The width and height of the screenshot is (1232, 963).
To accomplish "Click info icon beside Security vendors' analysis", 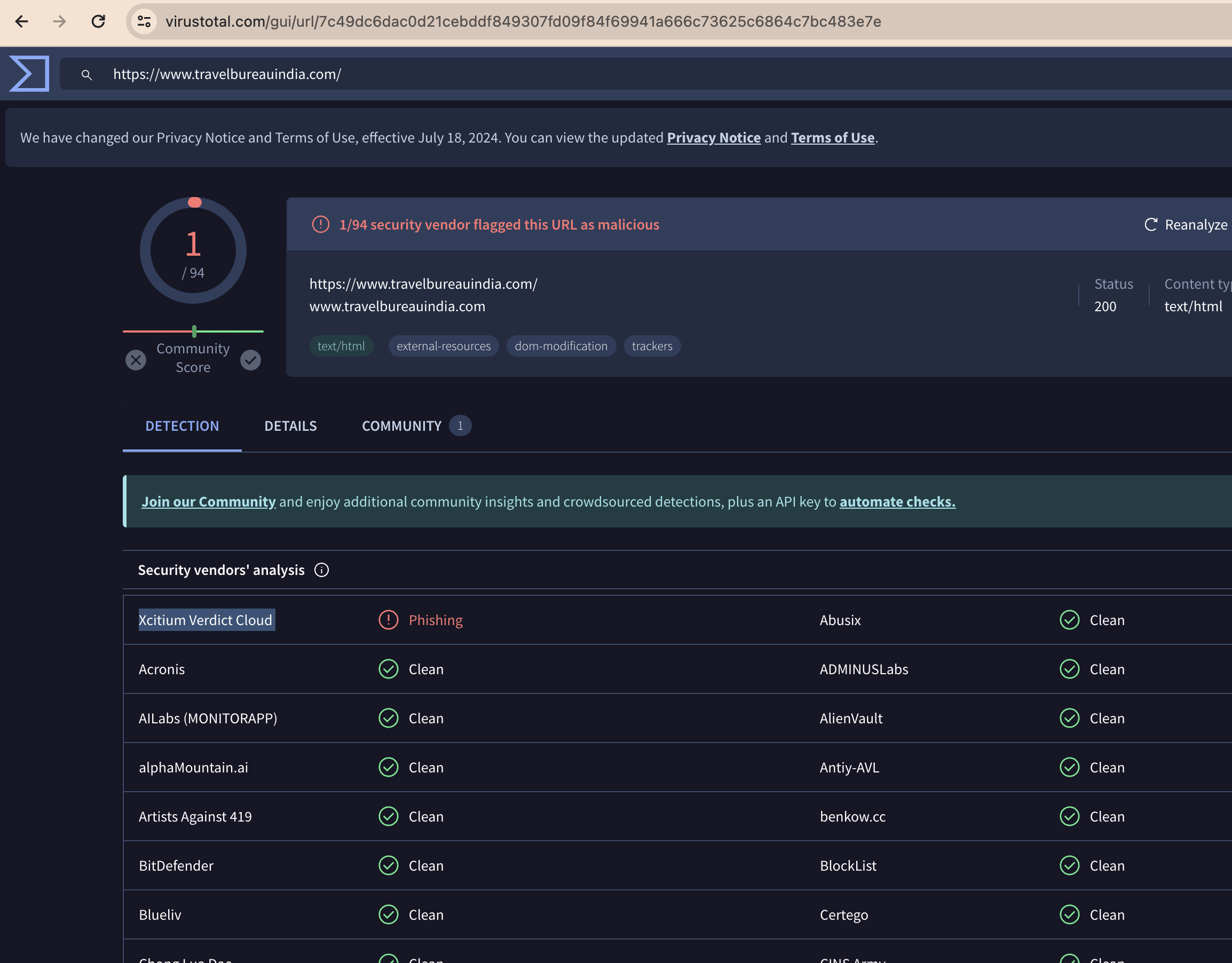I will (321, 570).
